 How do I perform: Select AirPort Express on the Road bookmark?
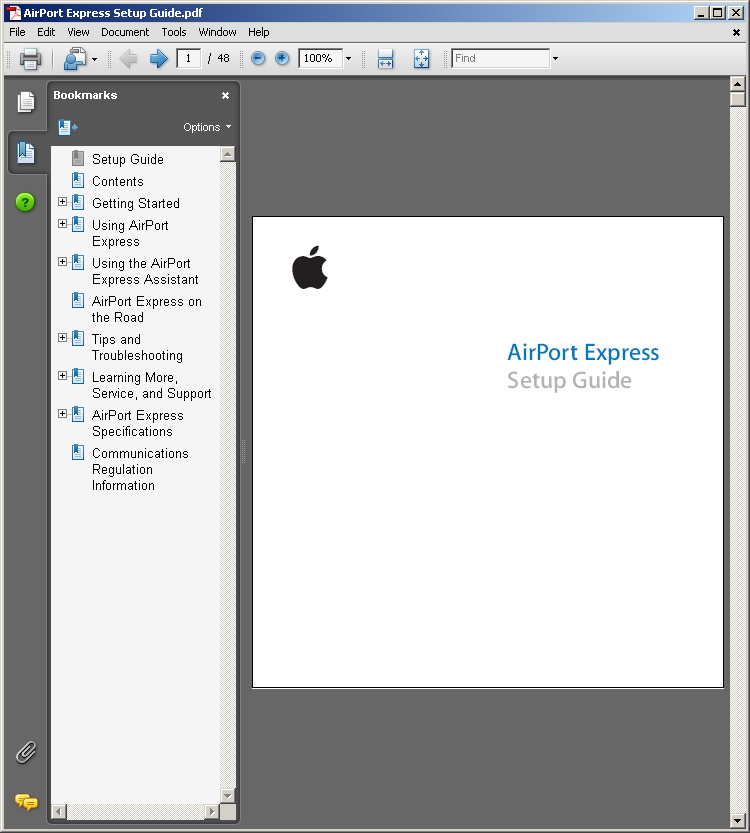(147, 309)
